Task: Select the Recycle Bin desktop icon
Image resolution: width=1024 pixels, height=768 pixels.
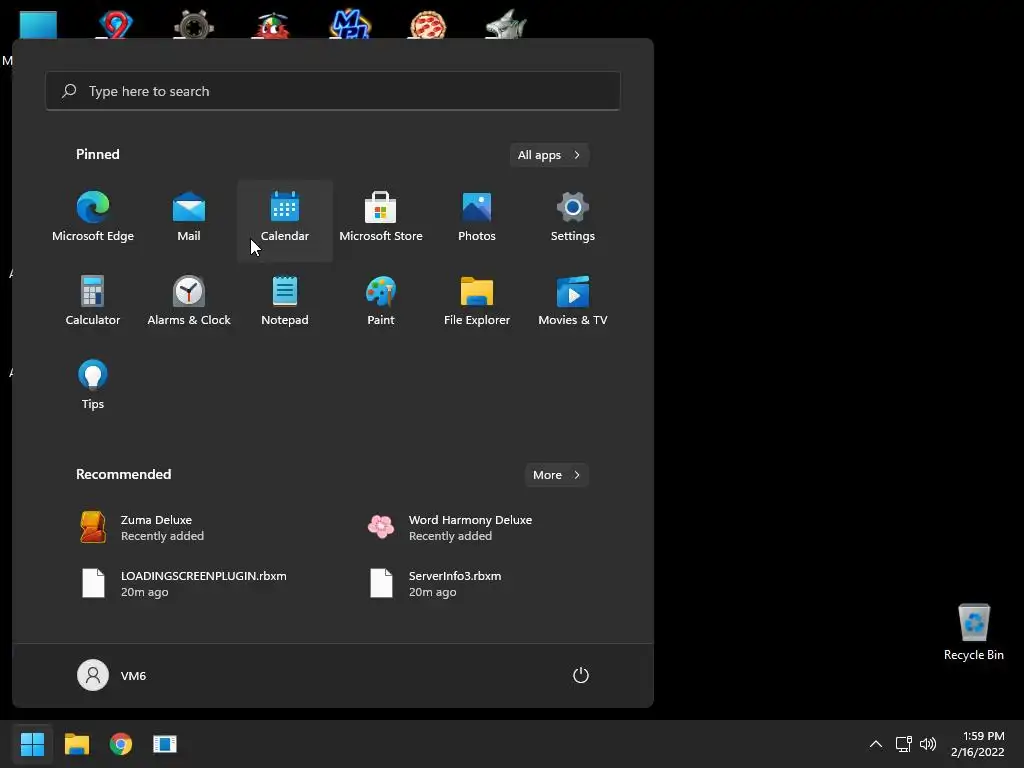Action: (x=974, y=632)
